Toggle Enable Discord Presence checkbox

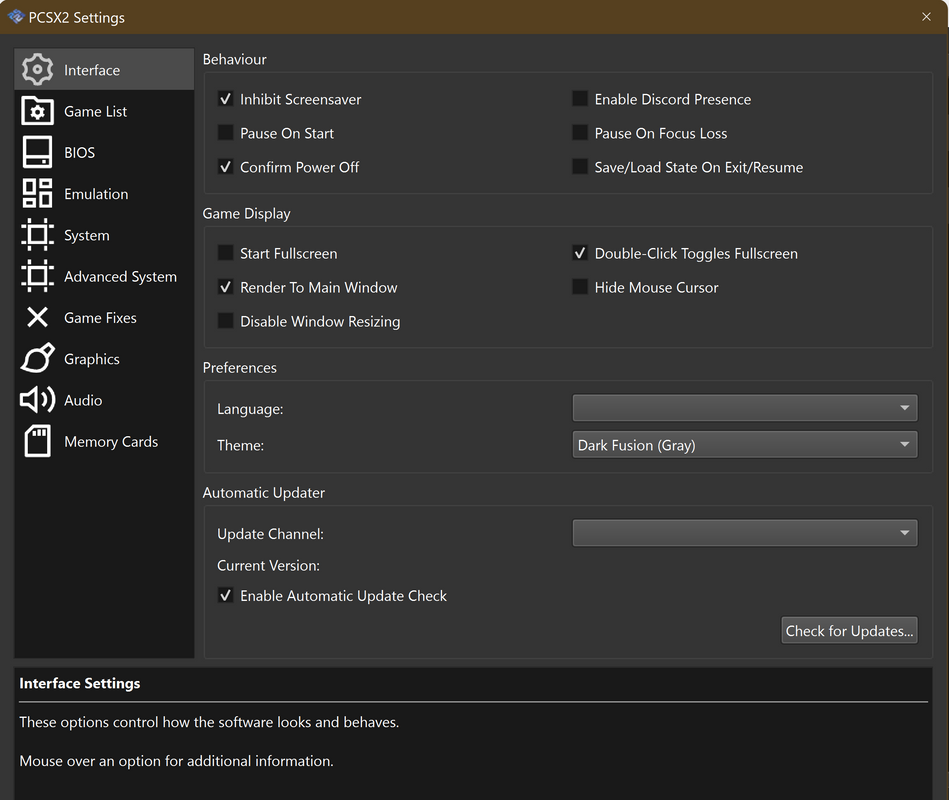tap(580, 99)
